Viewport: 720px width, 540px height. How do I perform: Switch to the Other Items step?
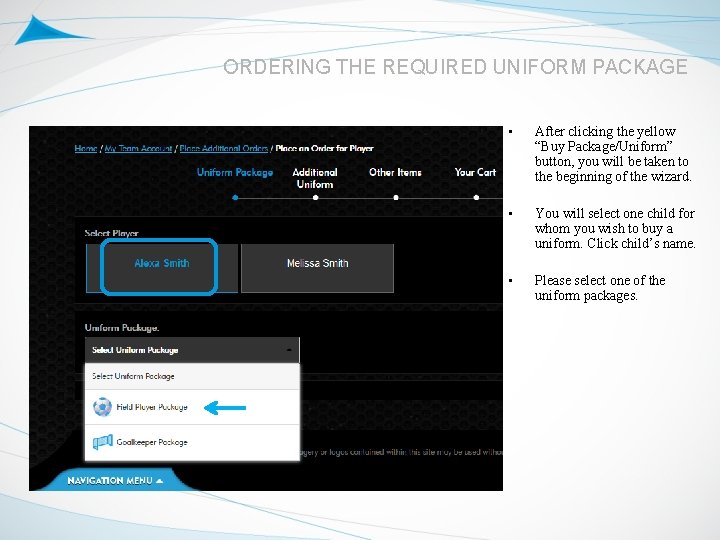click(x=395, y=172)
